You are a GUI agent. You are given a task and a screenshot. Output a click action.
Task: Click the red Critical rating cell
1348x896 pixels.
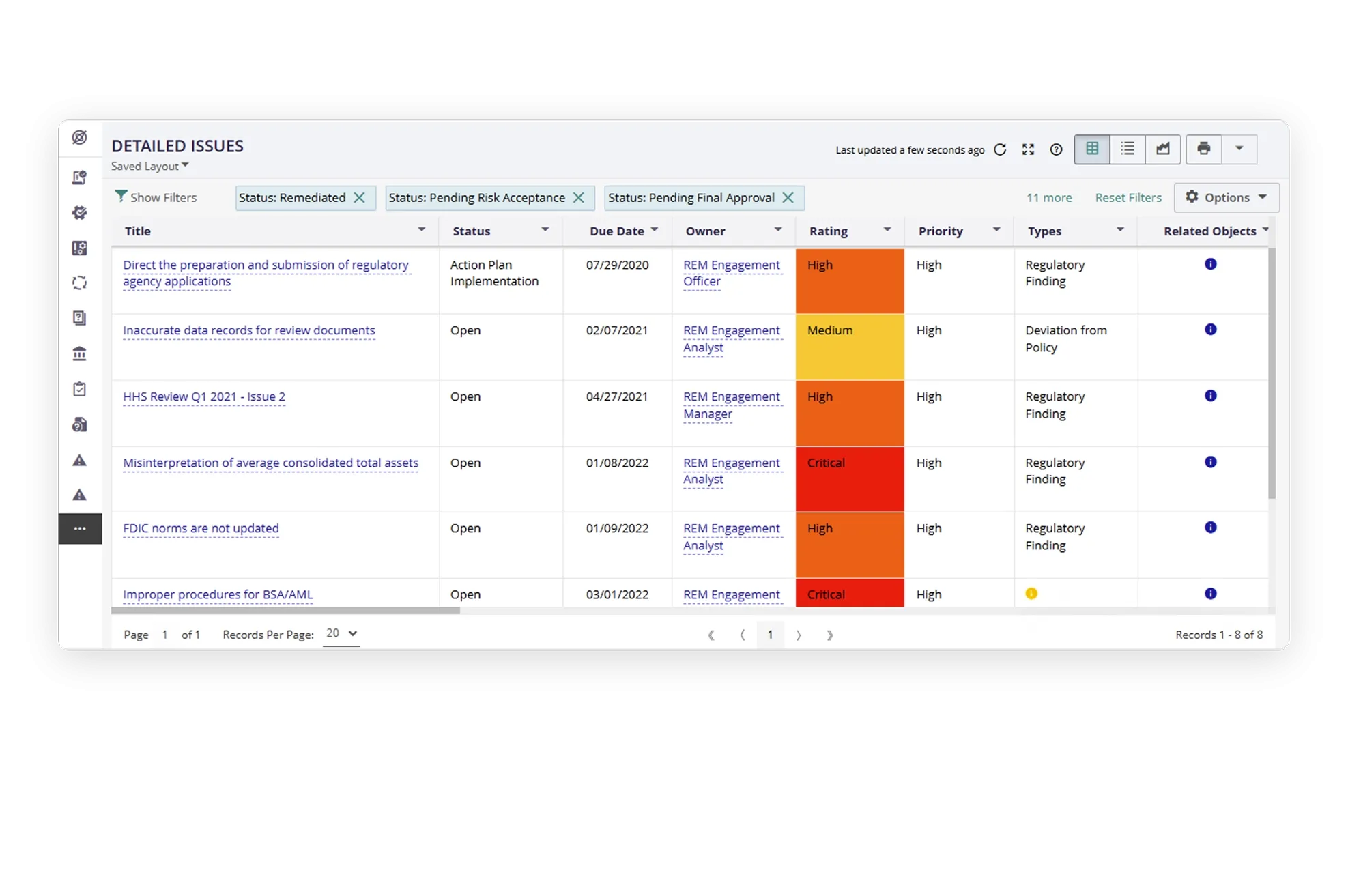(849, 478)
